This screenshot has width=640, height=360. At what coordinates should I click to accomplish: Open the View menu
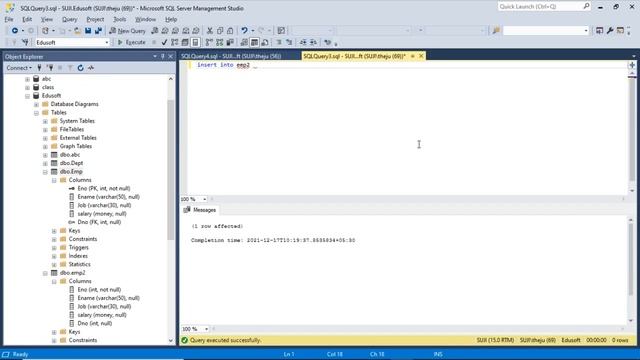click(47, 19)
